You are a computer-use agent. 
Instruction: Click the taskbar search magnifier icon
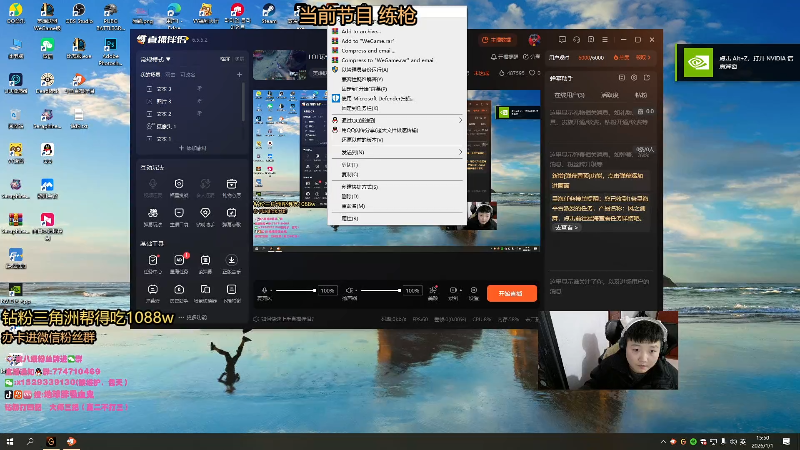[30, 441]
